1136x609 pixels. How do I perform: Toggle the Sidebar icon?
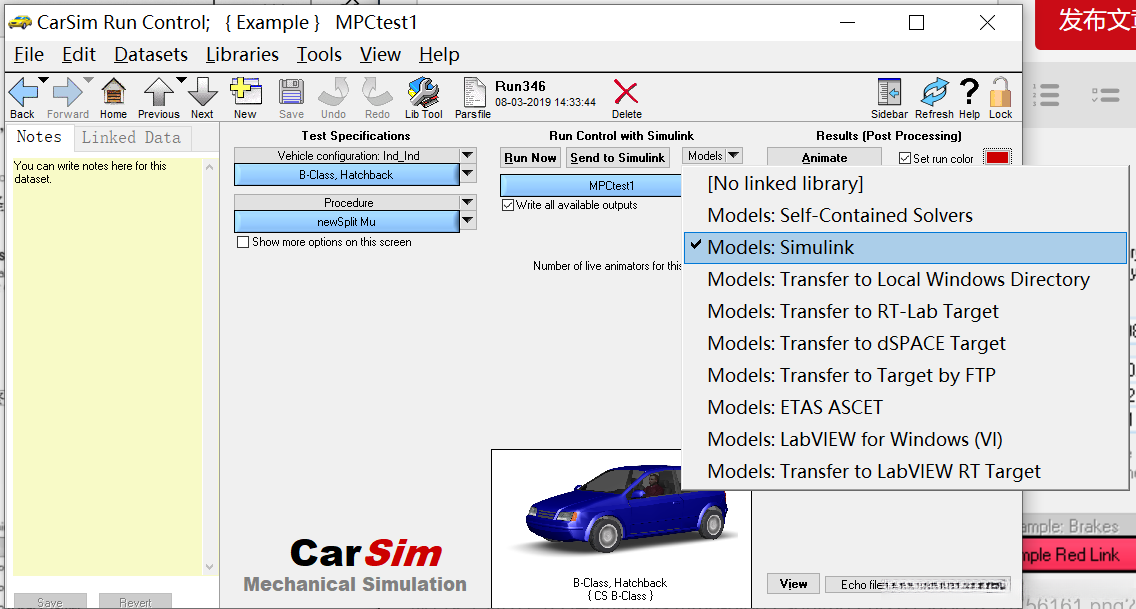tap(889, 92)
